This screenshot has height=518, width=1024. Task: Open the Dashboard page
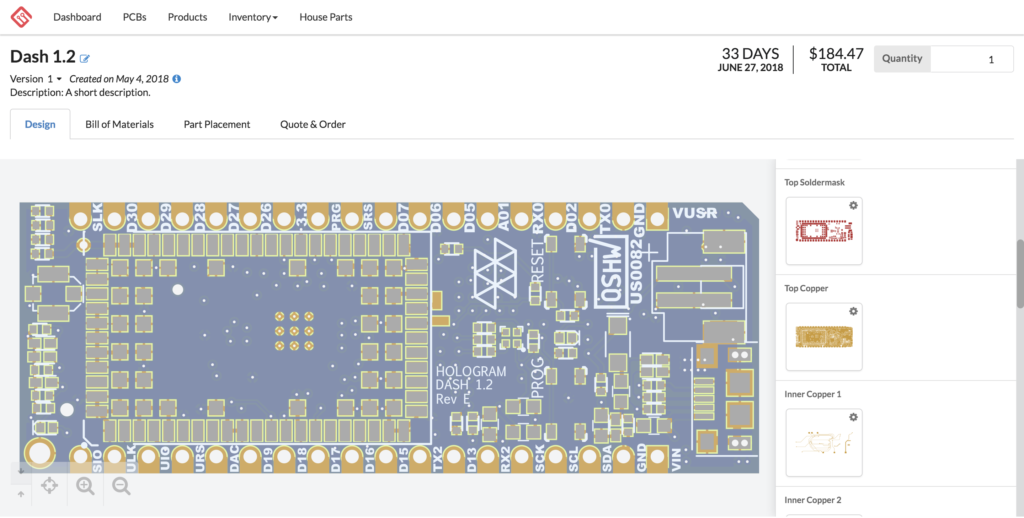(x=77, y=17)
